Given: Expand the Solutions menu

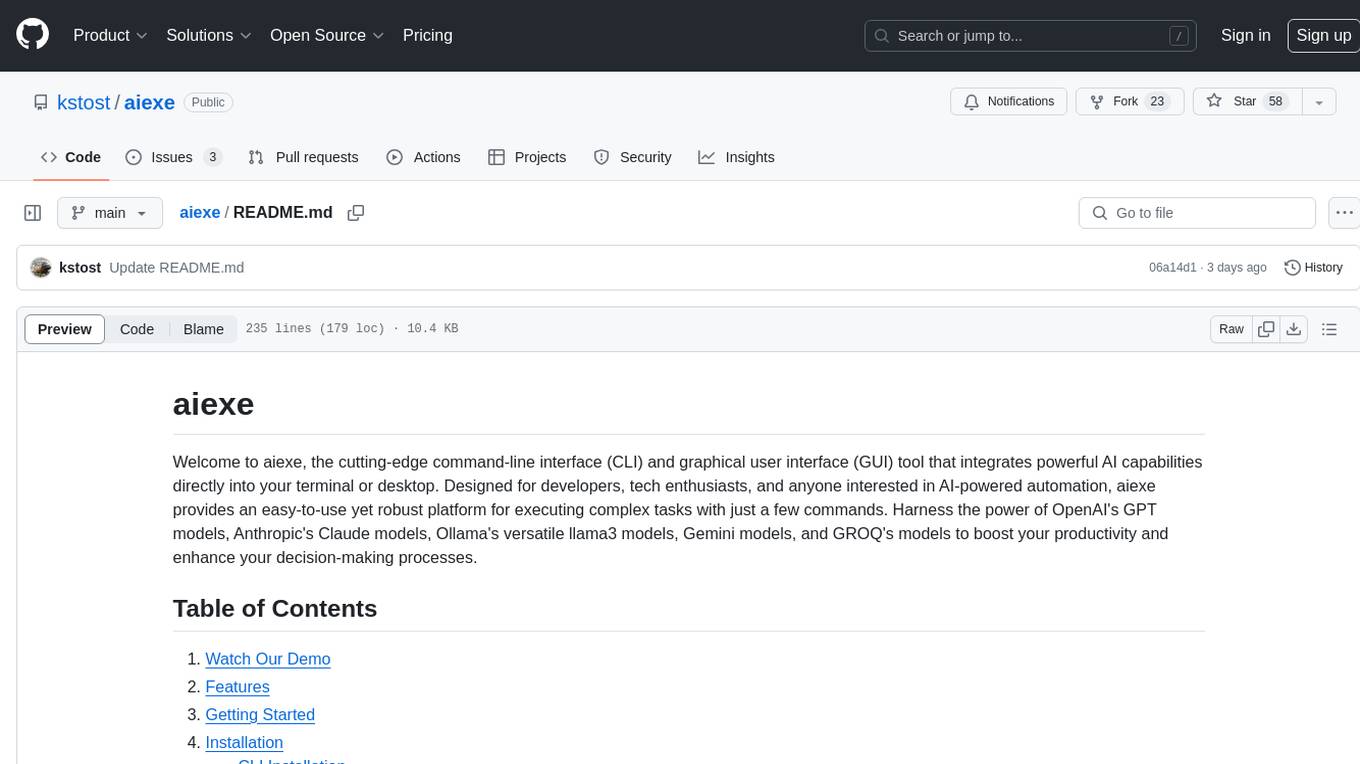Looking at the screenshot, I should 209,35.
